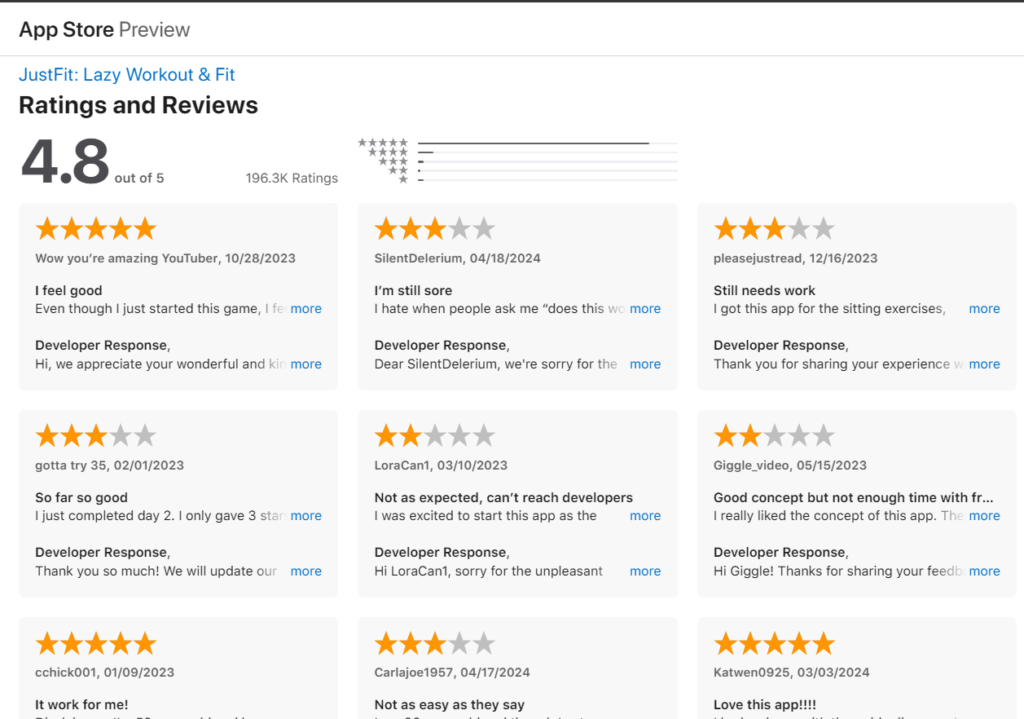The width and height of the screenshot is (1024, 719).
Task: Click reviewer line 'Carlajoe1957, 04/17/2024'
Action: point(452,672)
